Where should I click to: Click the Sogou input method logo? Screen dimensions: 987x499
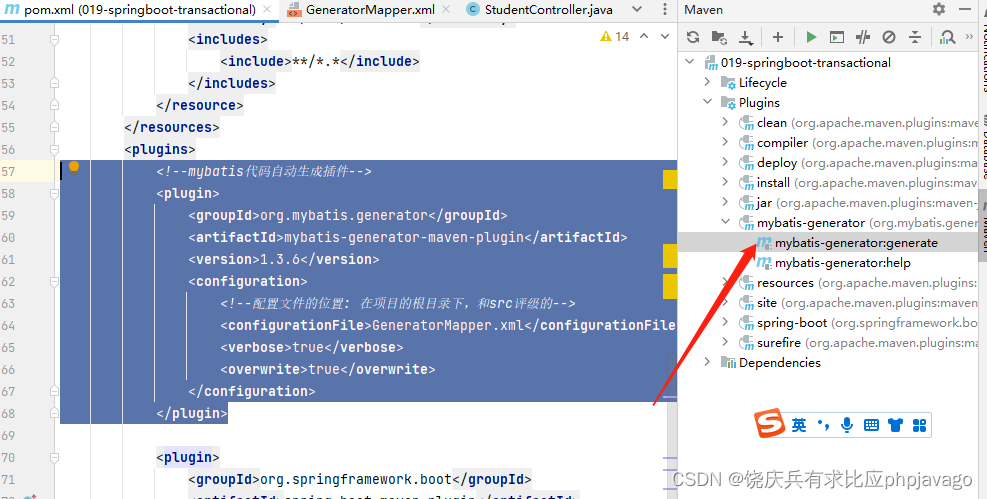pos(769,423)
